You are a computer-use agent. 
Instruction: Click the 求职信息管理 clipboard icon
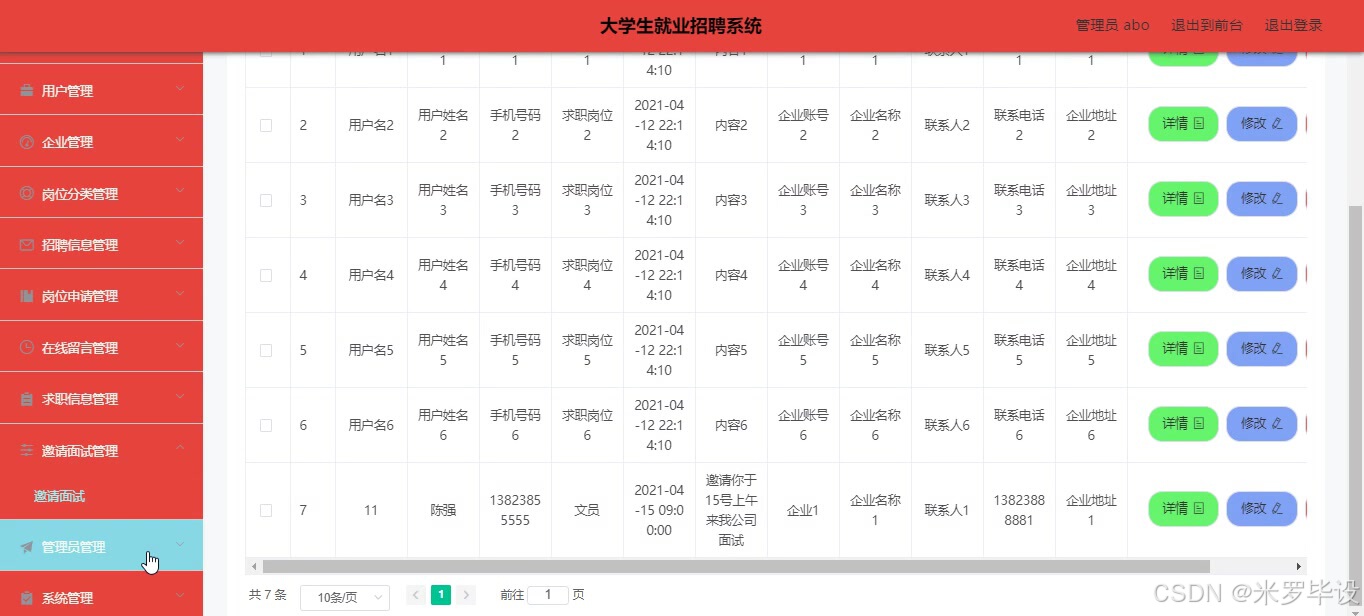27,399
